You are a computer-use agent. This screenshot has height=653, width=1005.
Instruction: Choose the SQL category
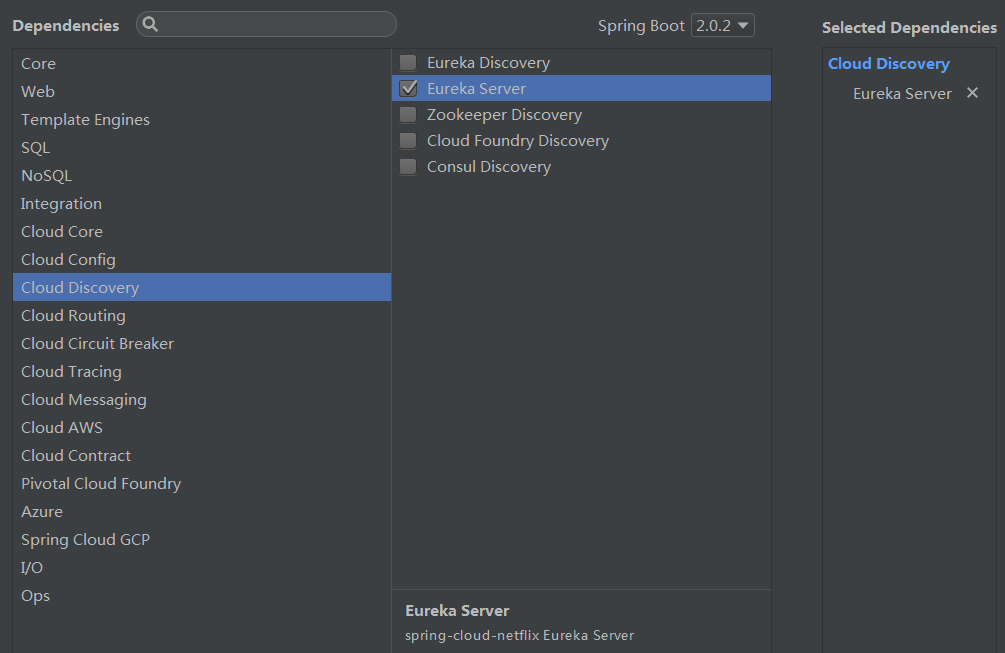(x=202, y=147)
